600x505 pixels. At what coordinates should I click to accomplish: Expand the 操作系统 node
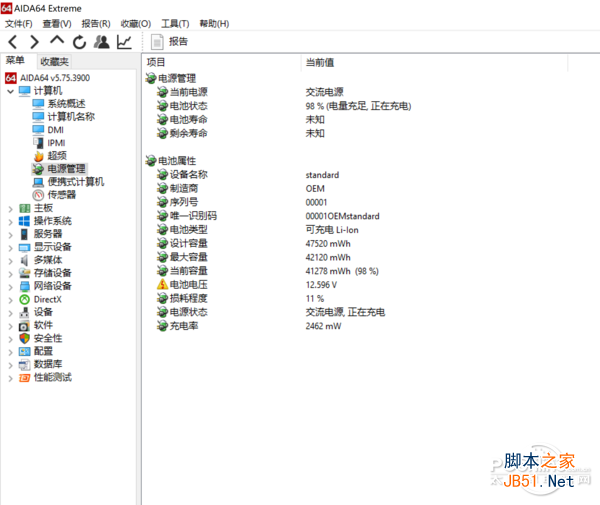coord(11,222)
